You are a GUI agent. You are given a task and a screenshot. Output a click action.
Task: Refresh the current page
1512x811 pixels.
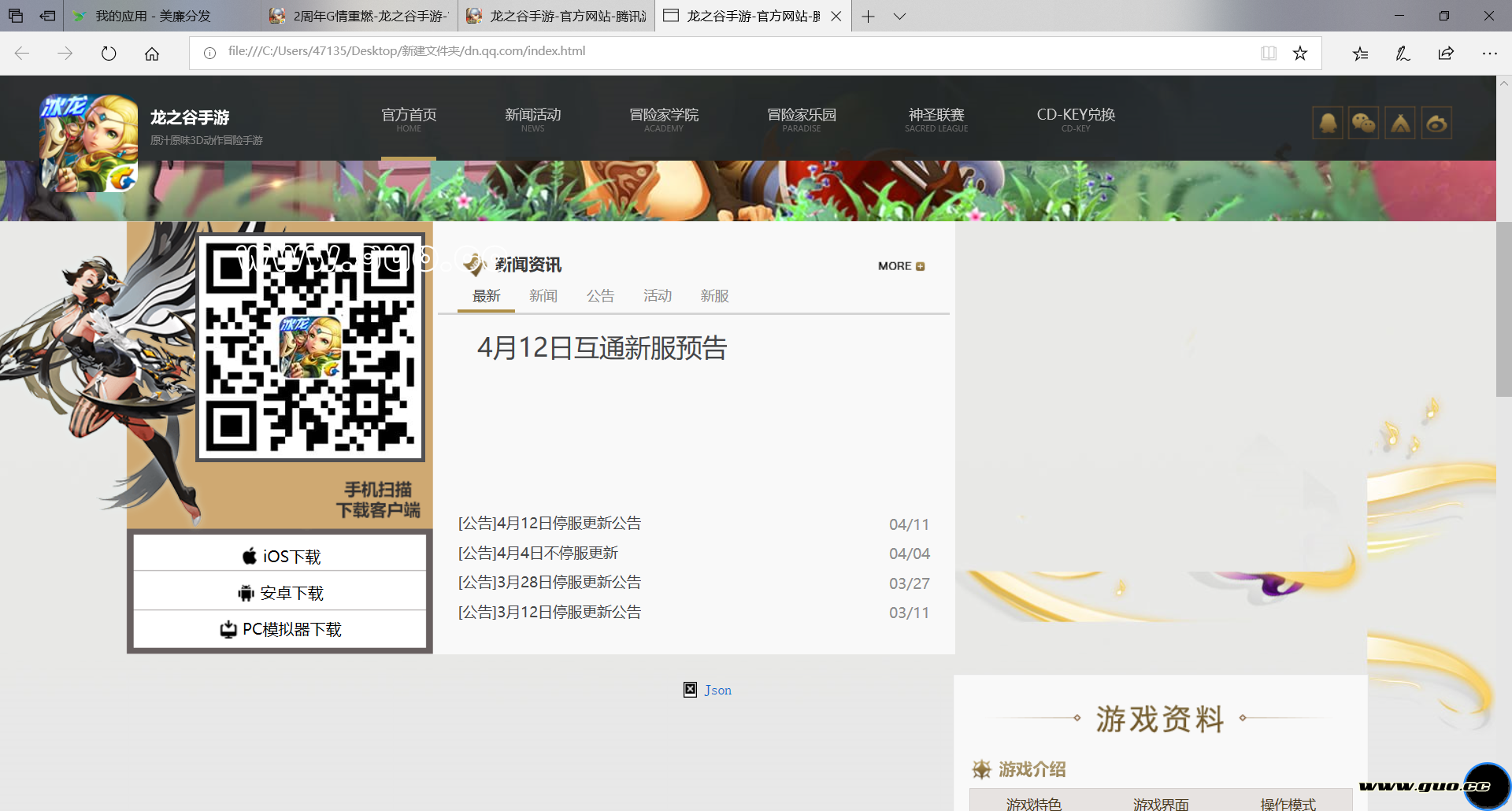coord(109,54)
